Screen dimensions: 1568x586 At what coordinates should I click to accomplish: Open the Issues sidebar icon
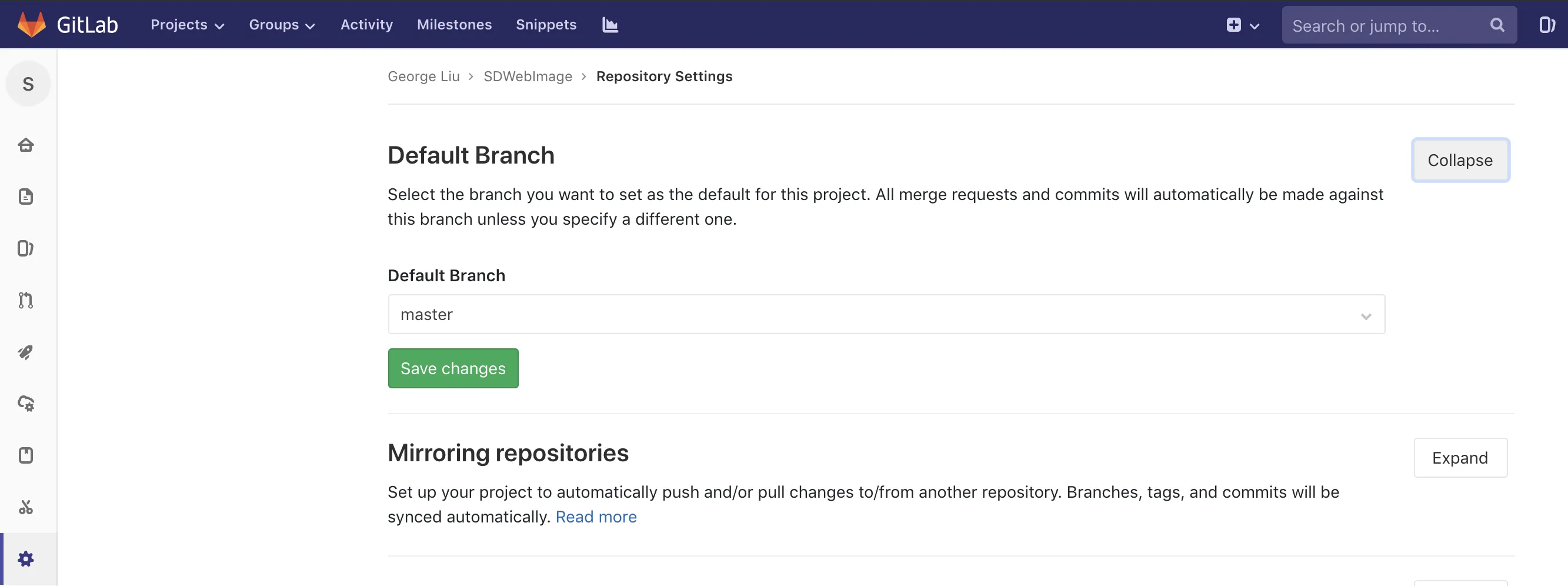(26, 248)
